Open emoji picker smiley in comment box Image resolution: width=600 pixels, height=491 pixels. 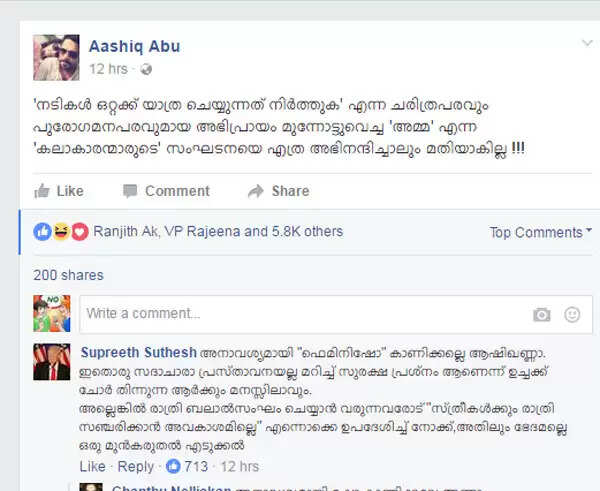point(572,315)
